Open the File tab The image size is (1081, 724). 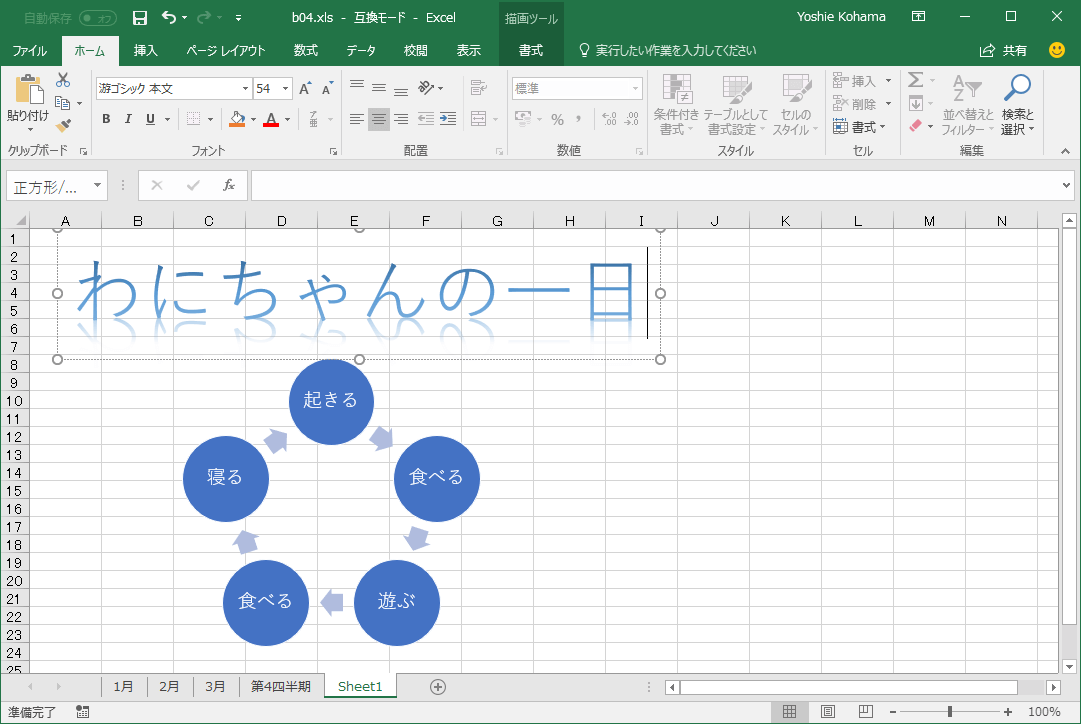point(30,50)
